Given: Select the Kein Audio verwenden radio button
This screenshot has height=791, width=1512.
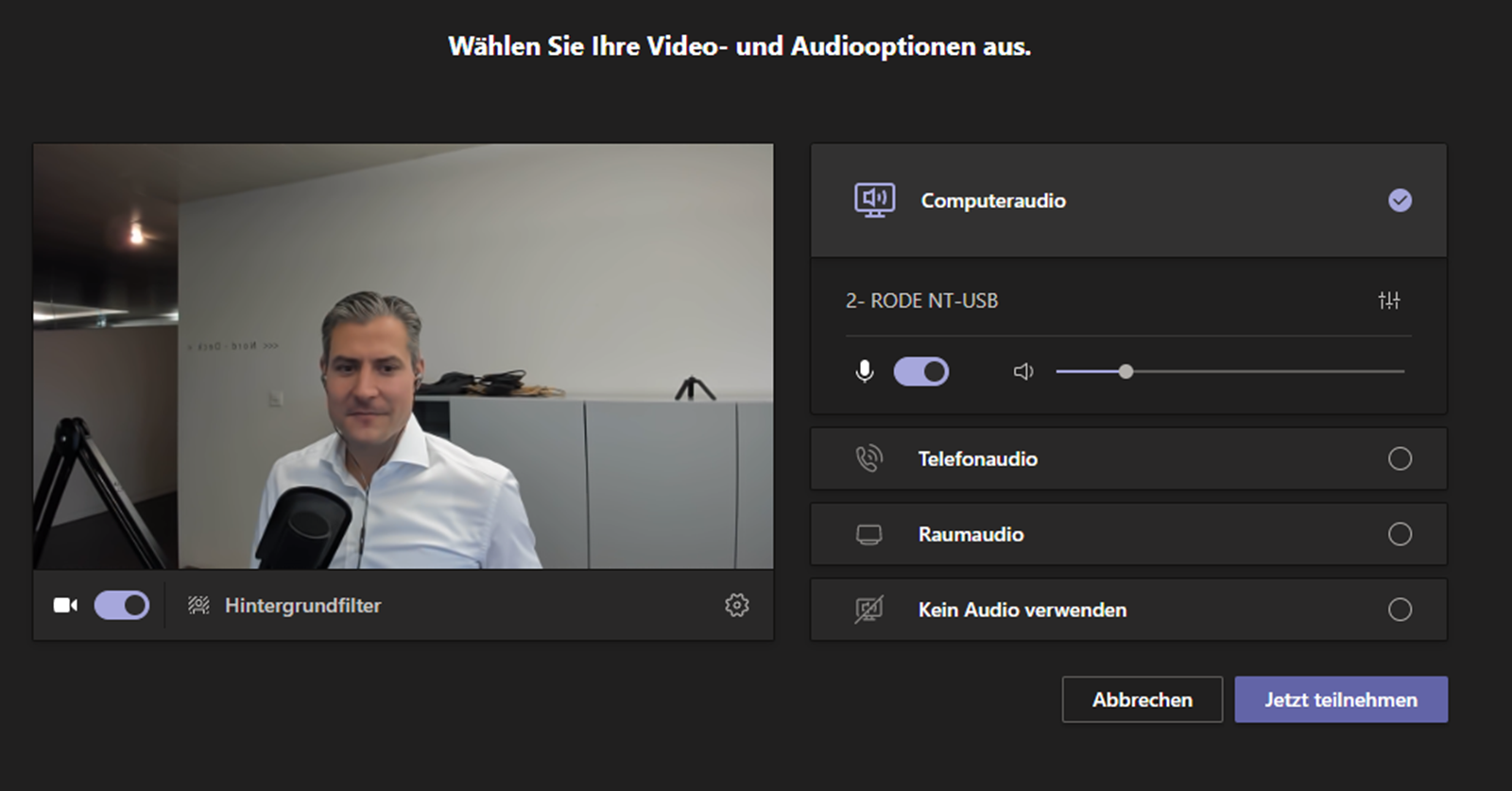Looking at the screenshot, I should [1400, 610].
